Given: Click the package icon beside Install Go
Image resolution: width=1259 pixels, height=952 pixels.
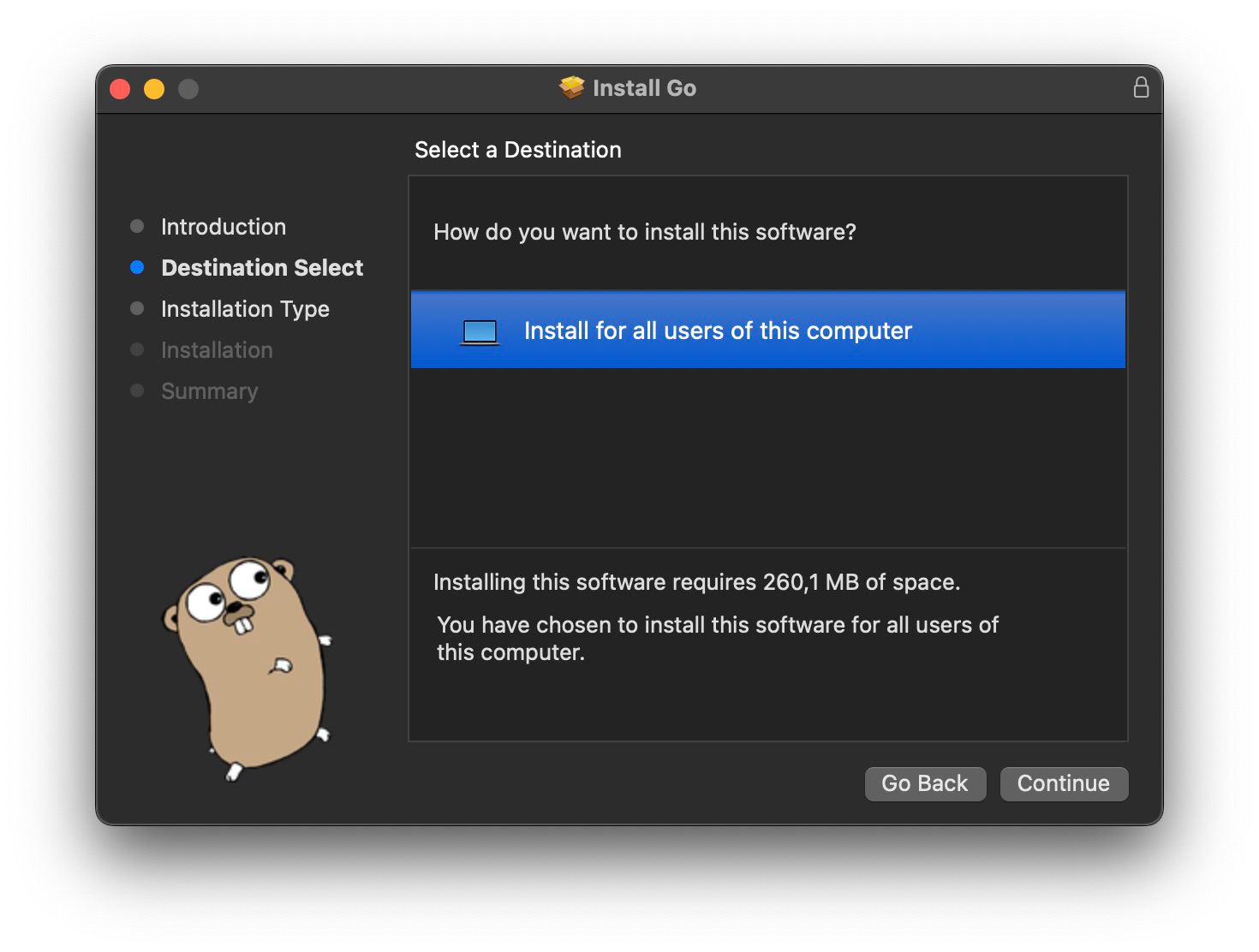Looking at the screenshot, I should pyautogui.click(x=571, y=87).
